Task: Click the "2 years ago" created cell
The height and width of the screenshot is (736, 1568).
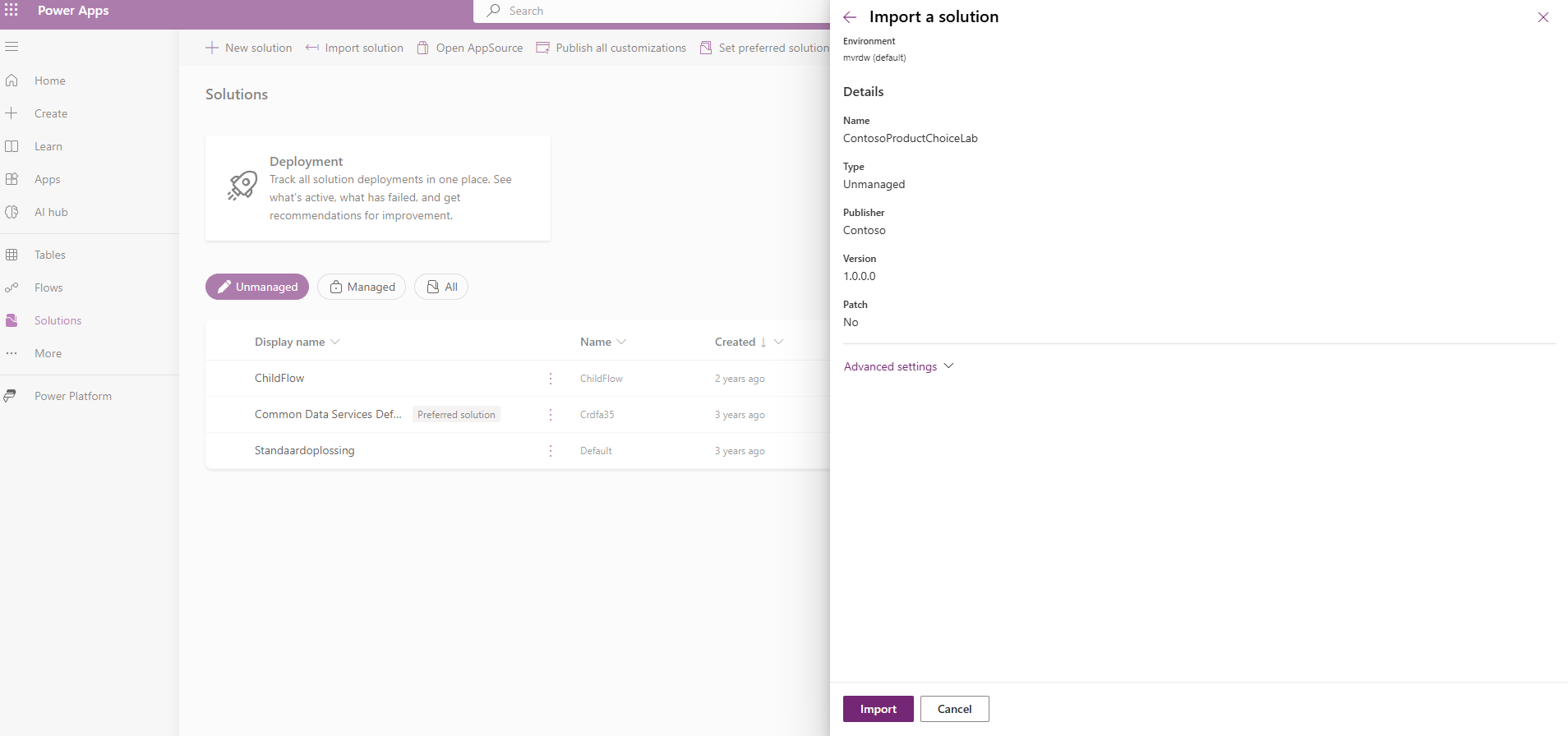Action: (x=740, y=379)
